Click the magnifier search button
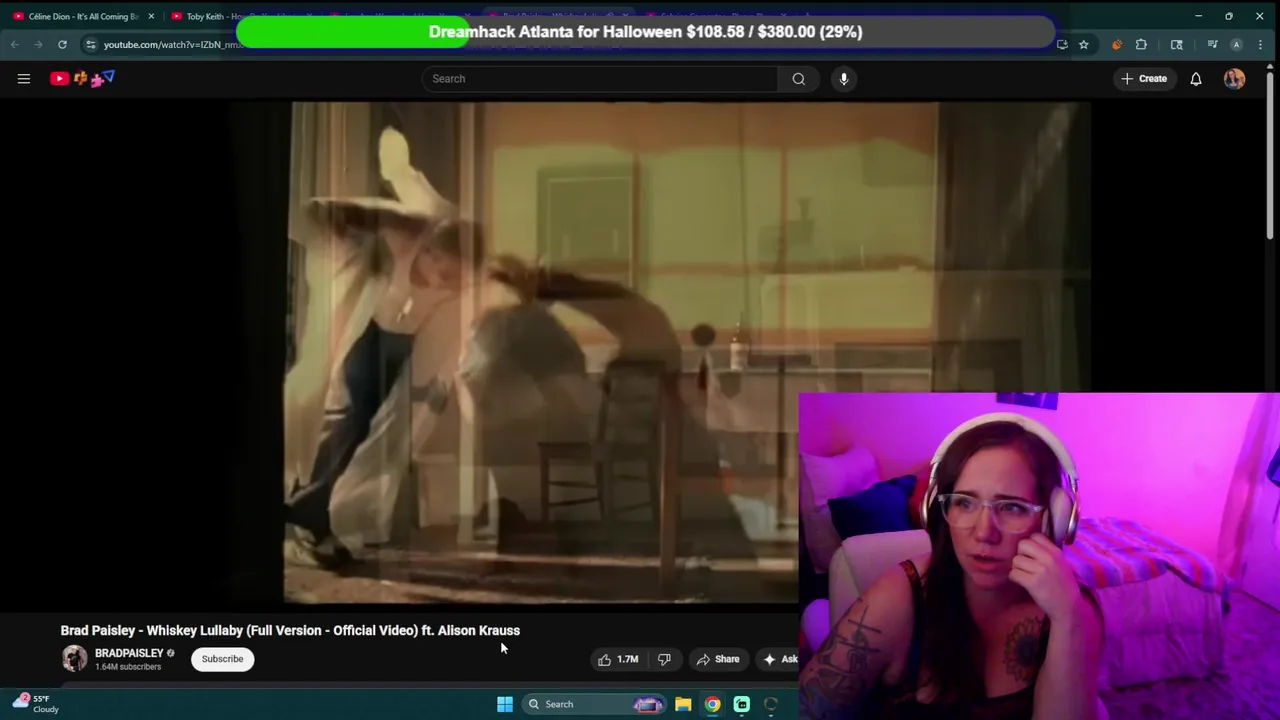The width and height of the screenshot is (1280, 720). [x=798, y=79]
